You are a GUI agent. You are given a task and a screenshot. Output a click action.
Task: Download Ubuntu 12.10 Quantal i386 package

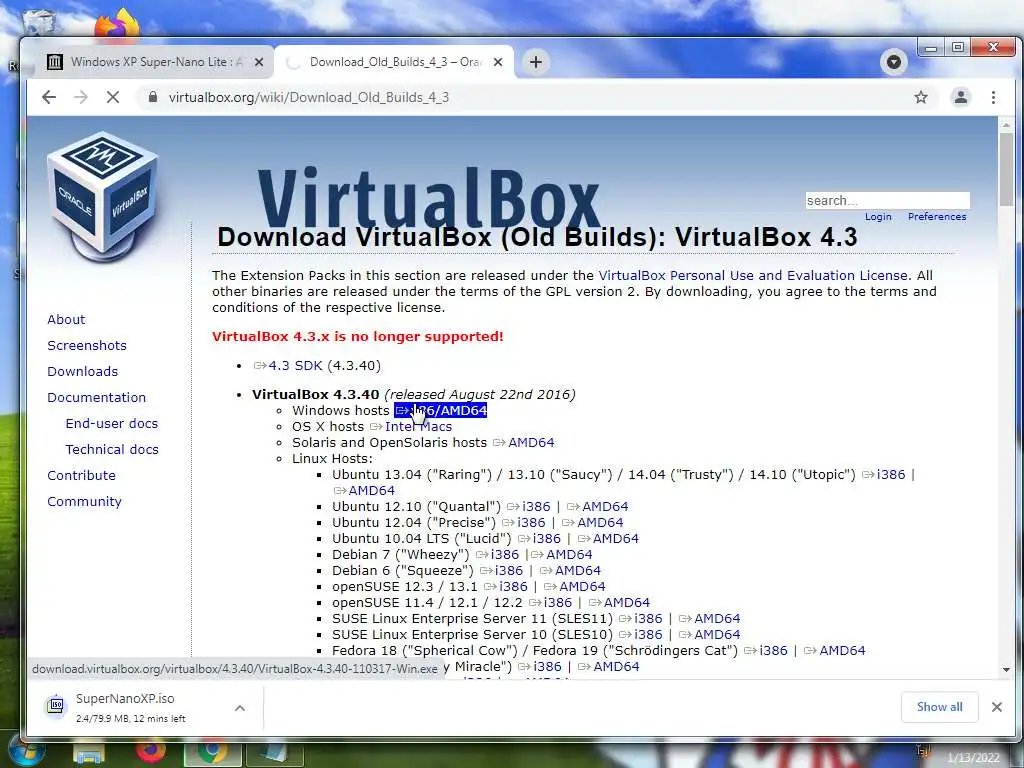coord(528,507)
